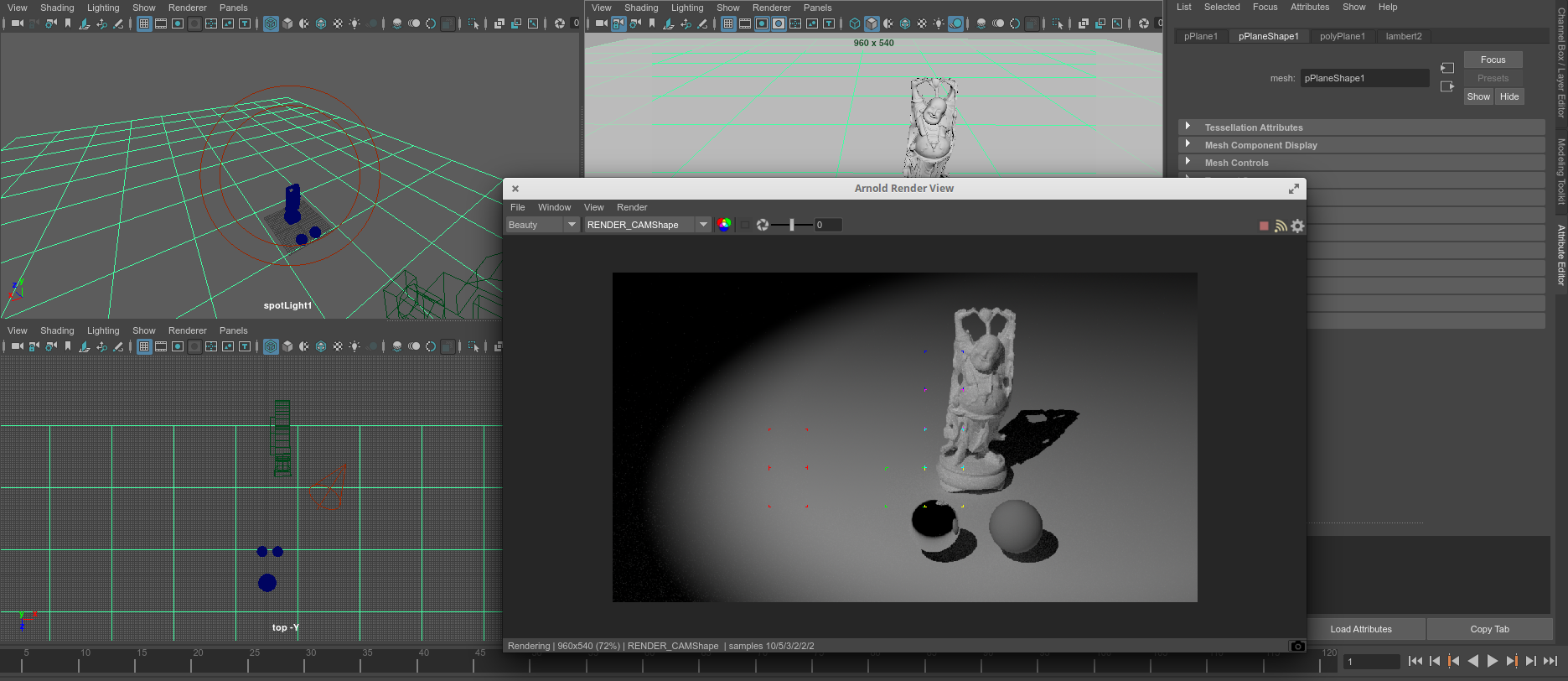
Task: Take a snapshot with camera icon
Action: [1297, 646]
